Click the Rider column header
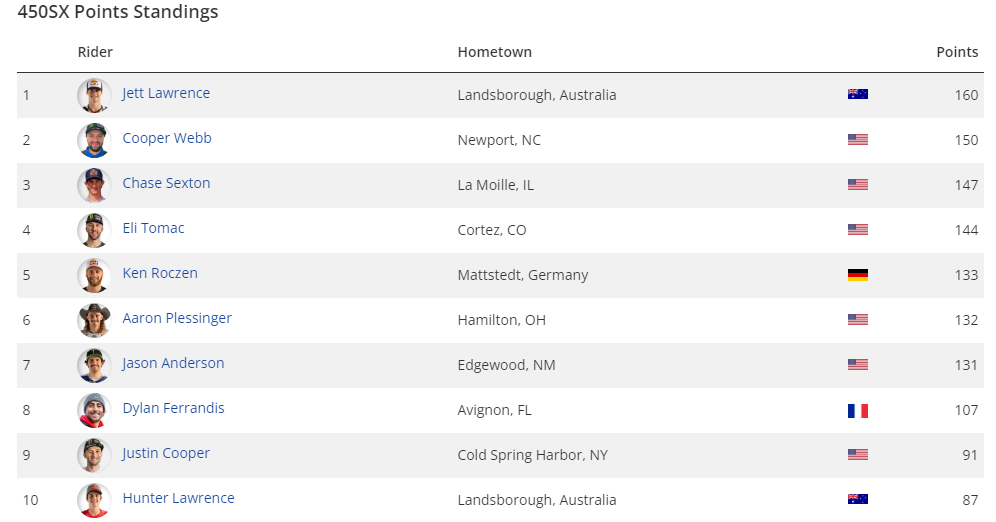 (95, 52)
